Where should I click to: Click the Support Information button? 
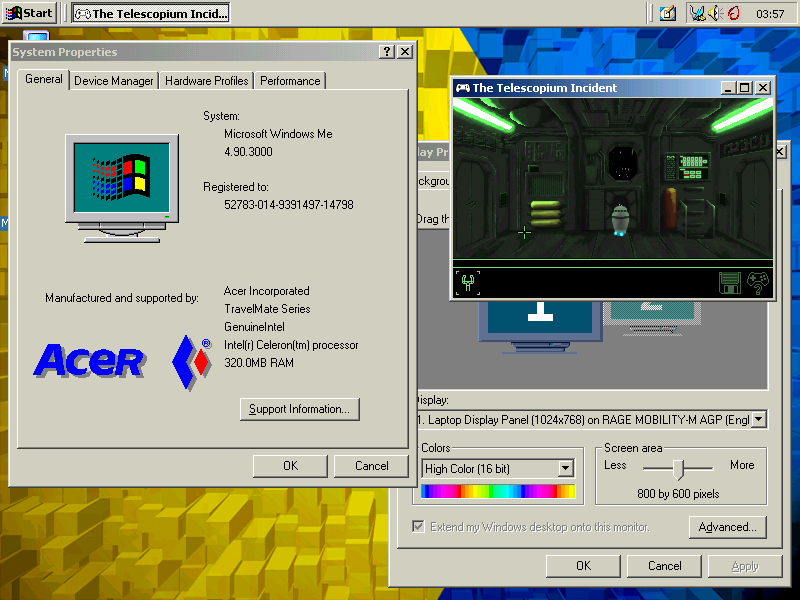point(299,409)
